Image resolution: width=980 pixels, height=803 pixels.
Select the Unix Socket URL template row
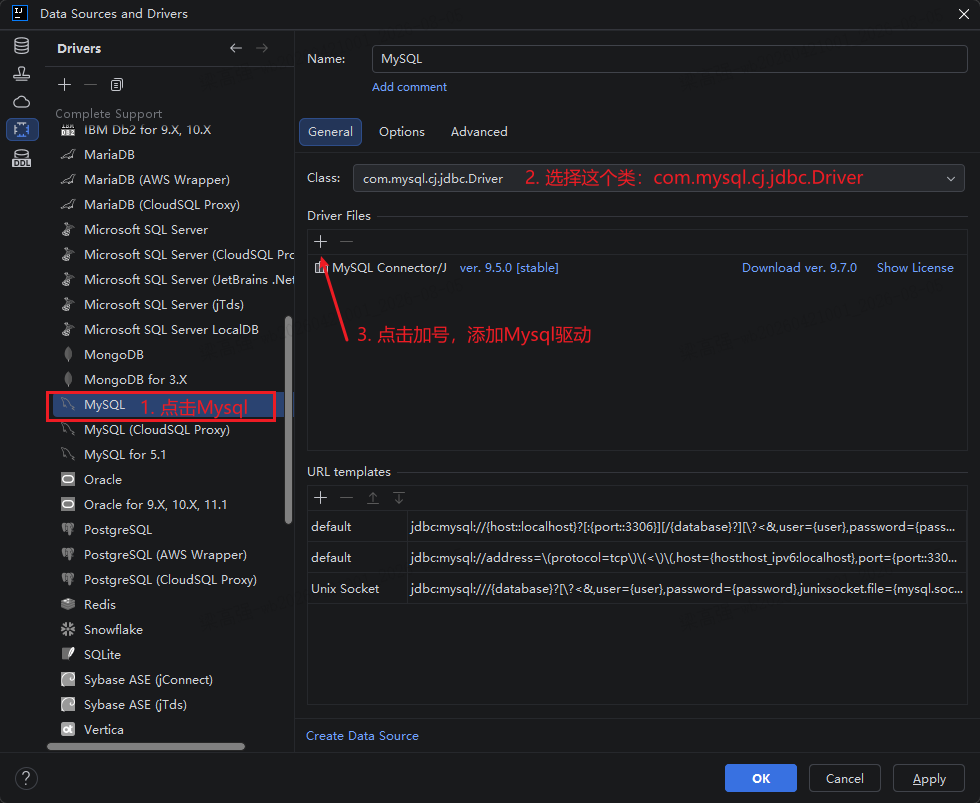click(x=637, y=588)
